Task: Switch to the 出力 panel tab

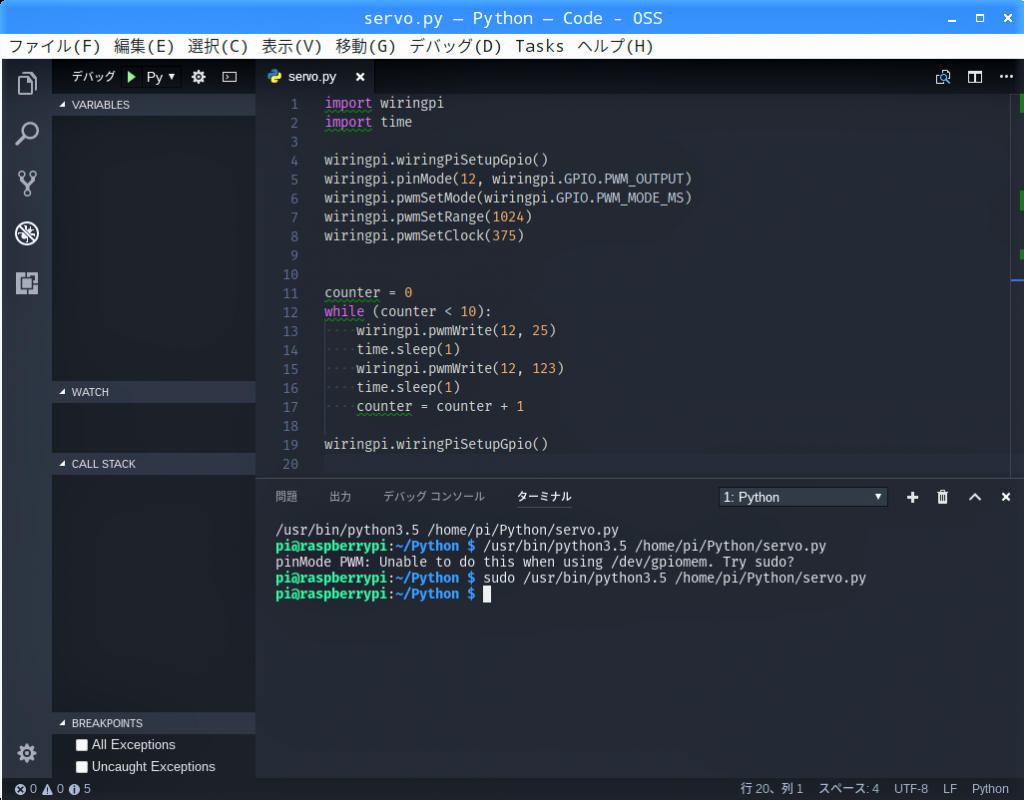Action: click(x=340, y=497)
